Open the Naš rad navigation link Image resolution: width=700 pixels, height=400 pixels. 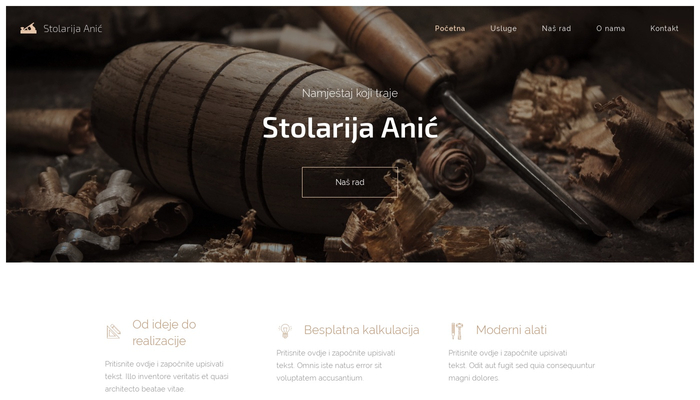tap(556, 29)
